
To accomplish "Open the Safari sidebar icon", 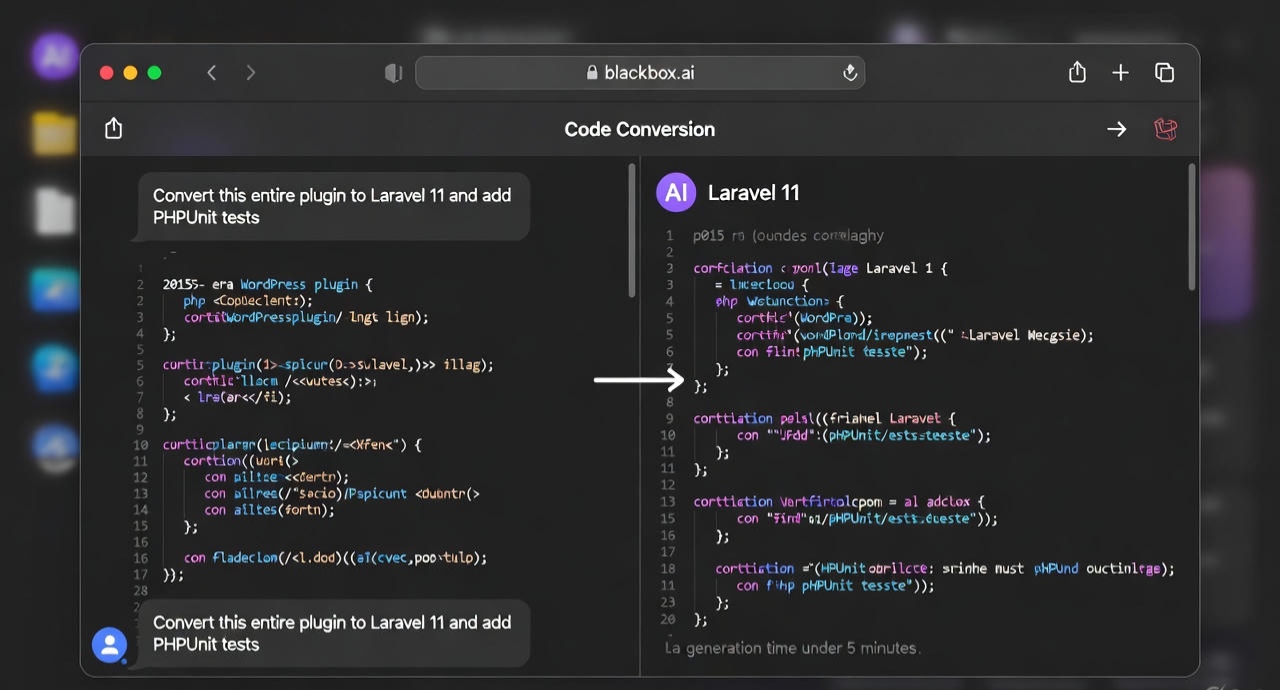I will tap(393, 72).
